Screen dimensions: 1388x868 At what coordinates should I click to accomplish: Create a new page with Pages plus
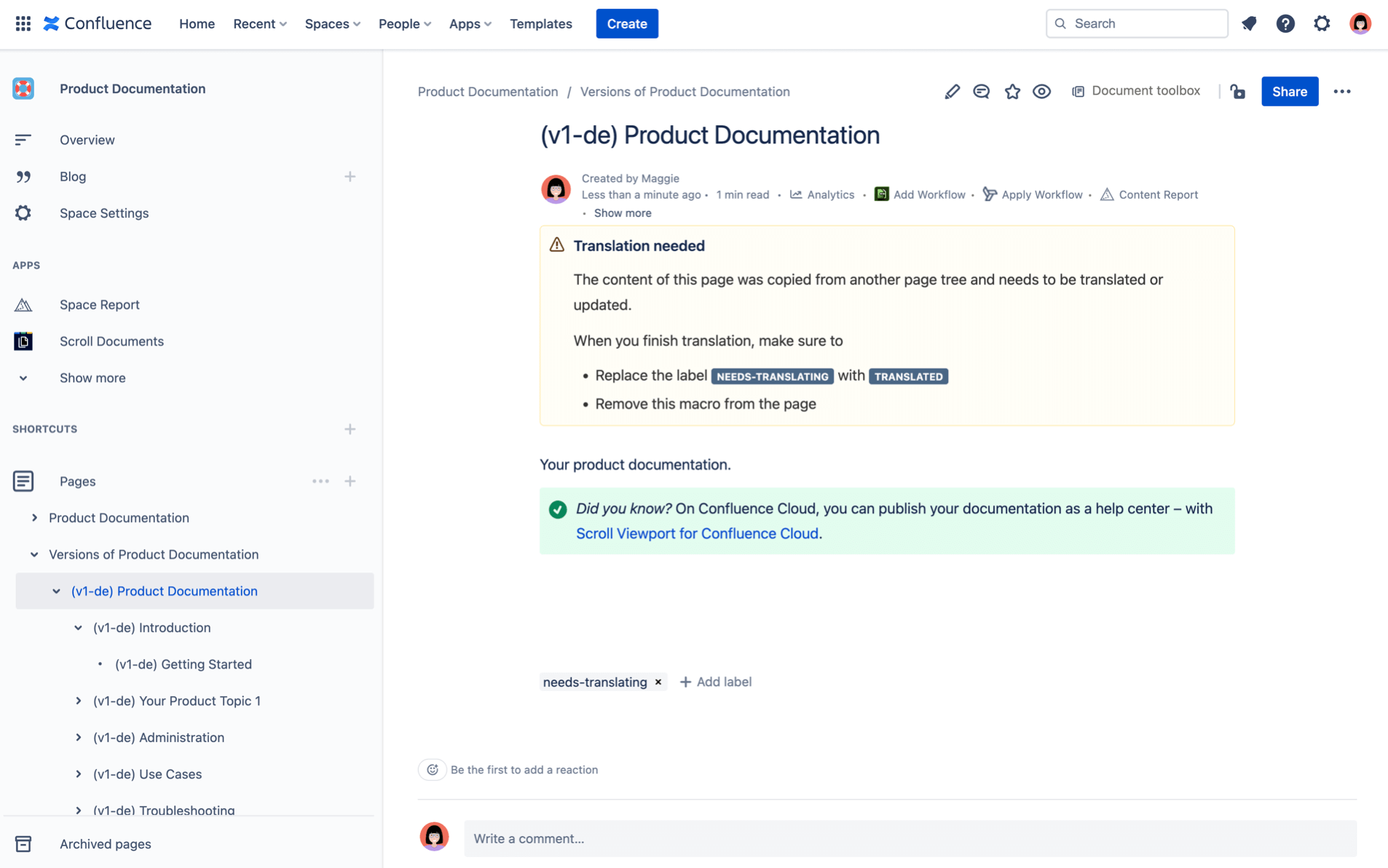[350, 481]
